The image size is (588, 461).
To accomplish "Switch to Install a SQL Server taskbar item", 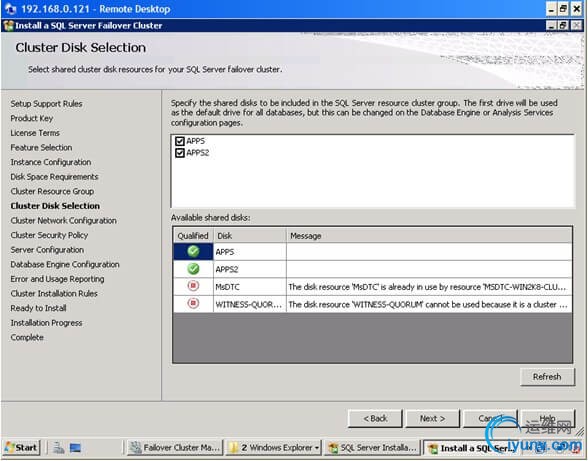I will (471, 447).
